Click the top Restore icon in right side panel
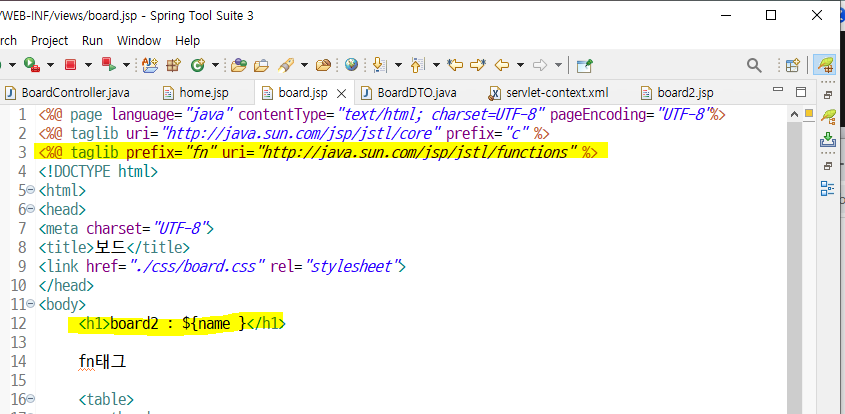Screen dimensions: 845x414 [827, 95]
